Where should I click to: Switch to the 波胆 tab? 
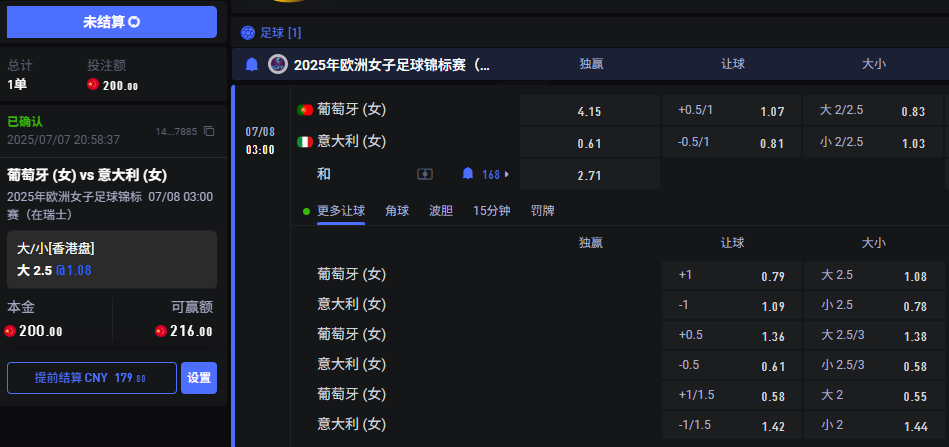pyautogui.click(x=440, y=211)
